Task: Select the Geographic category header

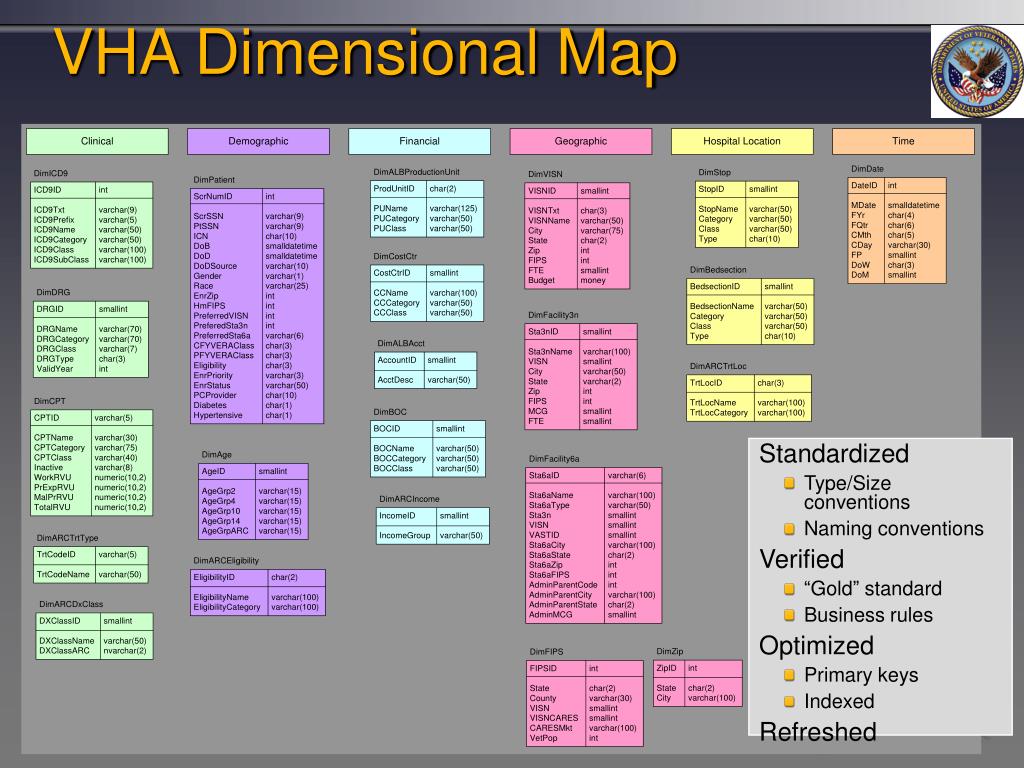Action: coord(581,141)
